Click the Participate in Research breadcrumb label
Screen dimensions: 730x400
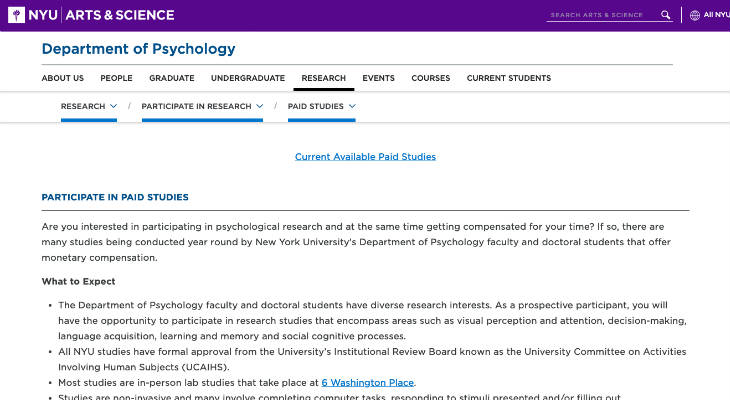(x=196, y=106)
